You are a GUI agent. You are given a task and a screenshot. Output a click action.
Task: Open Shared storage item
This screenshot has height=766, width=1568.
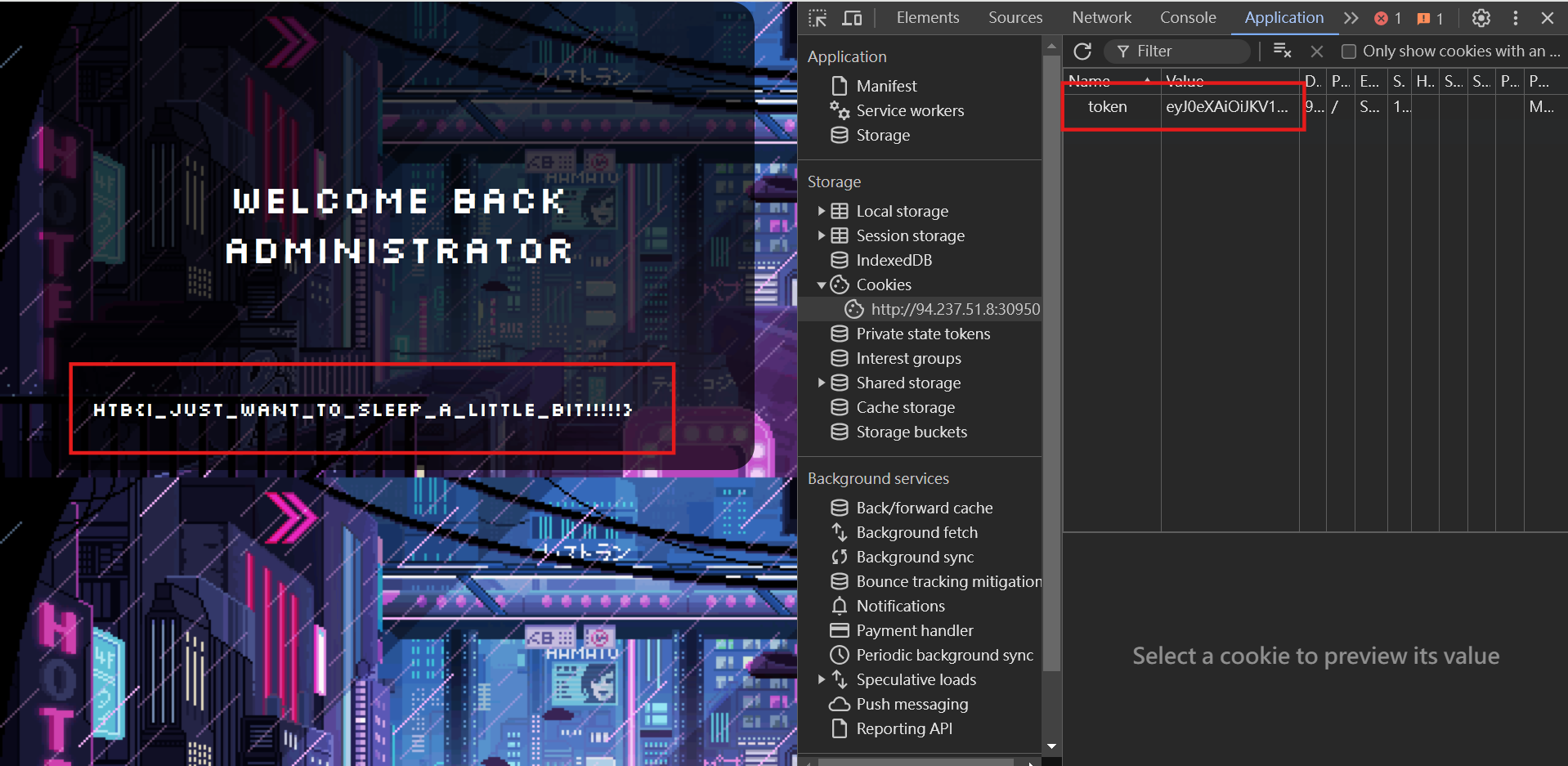[908, 383]
